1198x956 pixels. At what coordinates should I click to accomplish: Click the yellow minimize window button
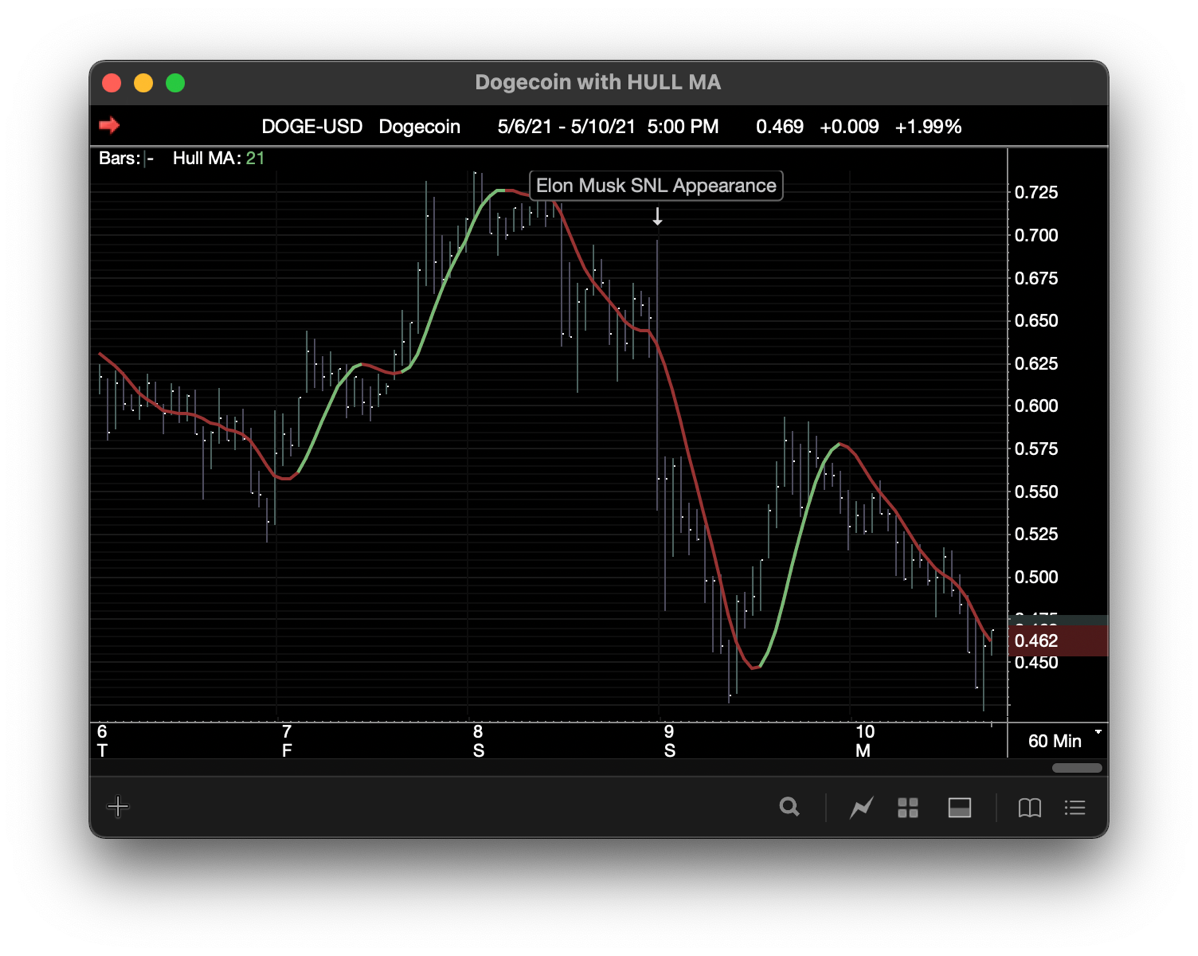(143, 83)
